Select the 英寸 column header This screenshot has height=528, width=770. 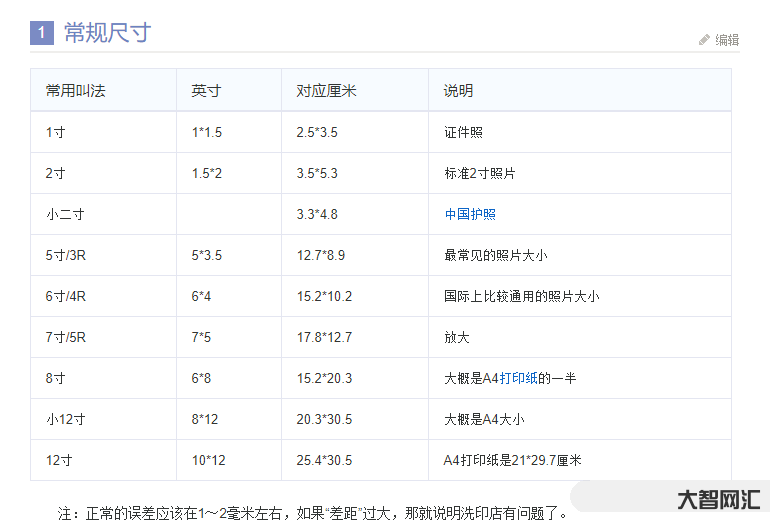(206, 91)
